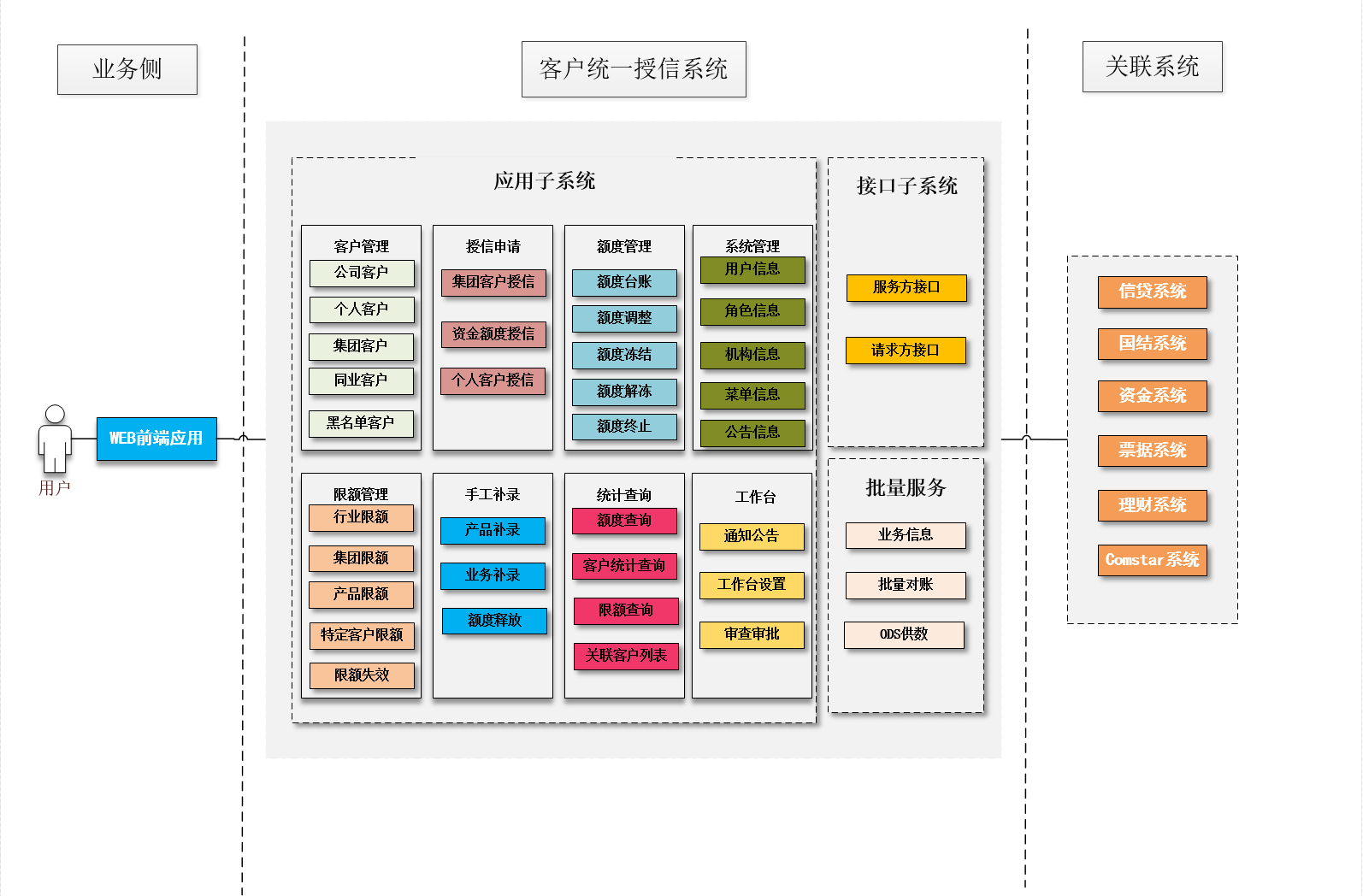Select the 额度调整 block
The width and height of the screenshot is (1363, 896).
pyautogui.click(x=624, y=318)
